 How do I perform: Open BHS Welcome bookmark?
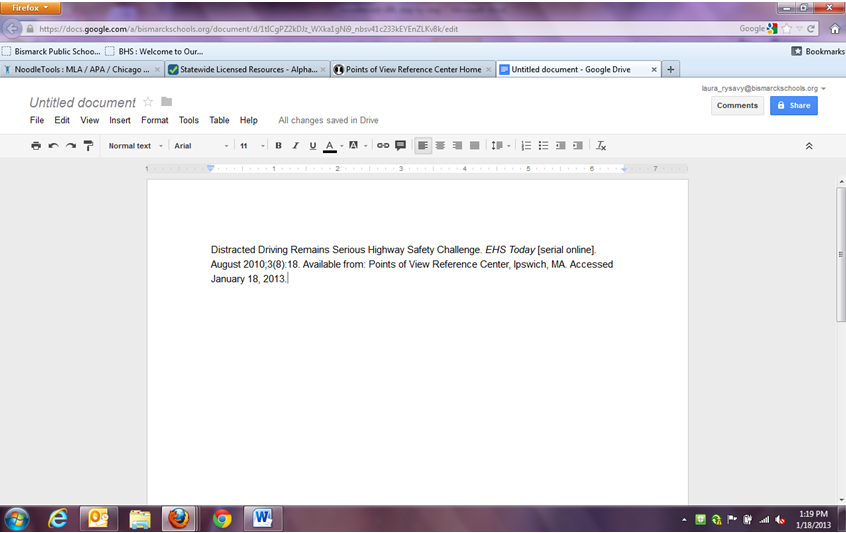click(154, 52)
